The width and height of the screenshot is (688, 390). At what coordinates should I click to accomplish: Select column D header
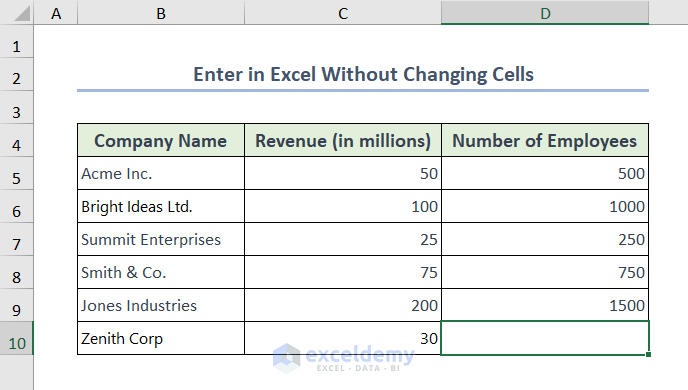[x=545, y=12]
